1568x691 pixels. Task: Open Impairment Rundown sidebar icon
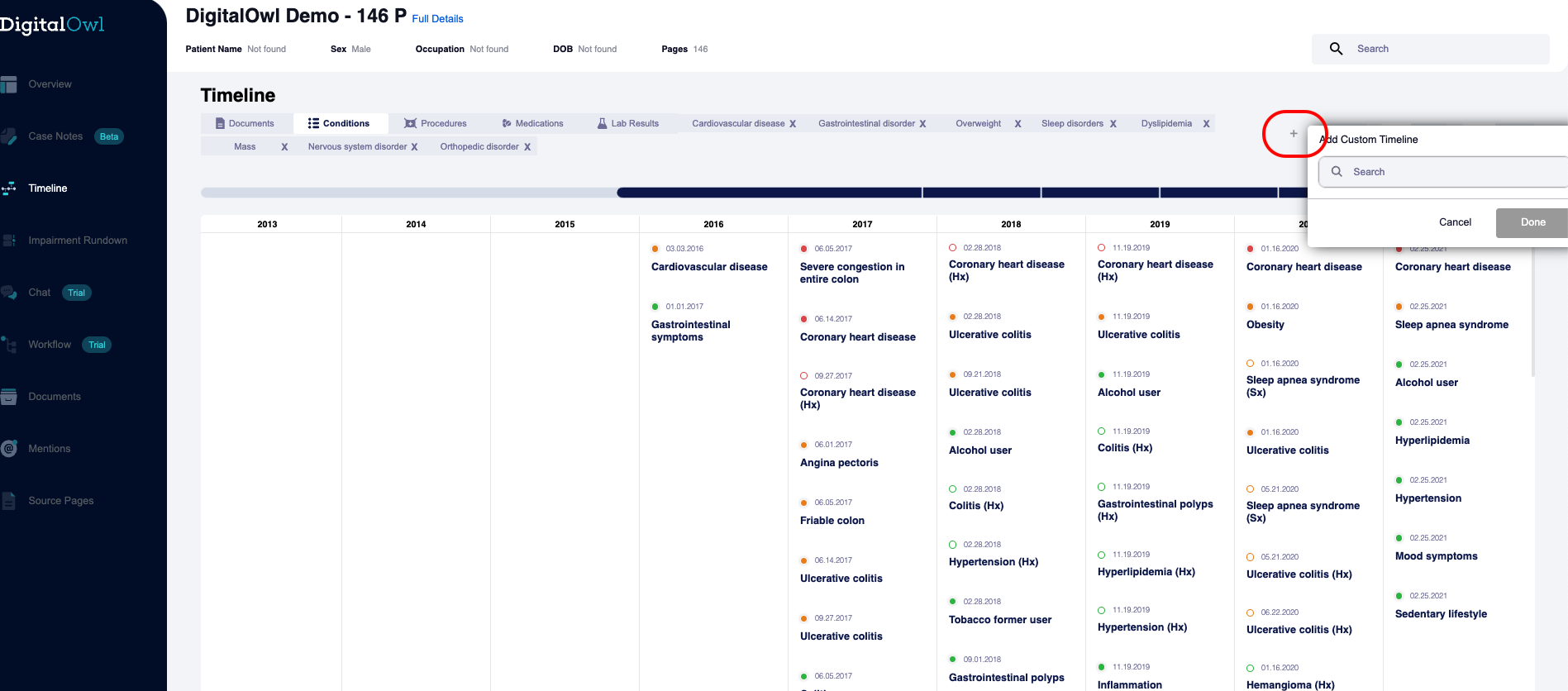point(8,241)
